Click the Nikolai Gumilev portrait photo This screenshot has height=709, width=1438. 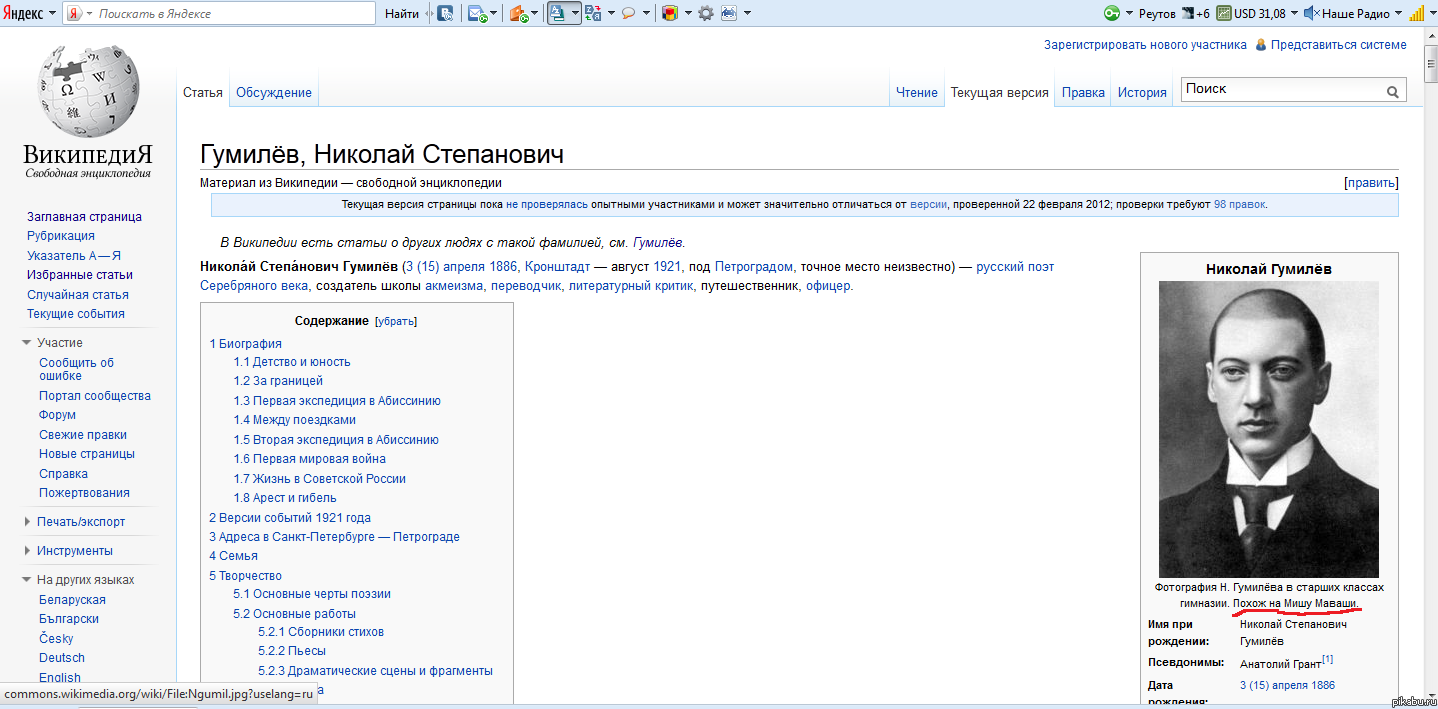coord(1268,428)
